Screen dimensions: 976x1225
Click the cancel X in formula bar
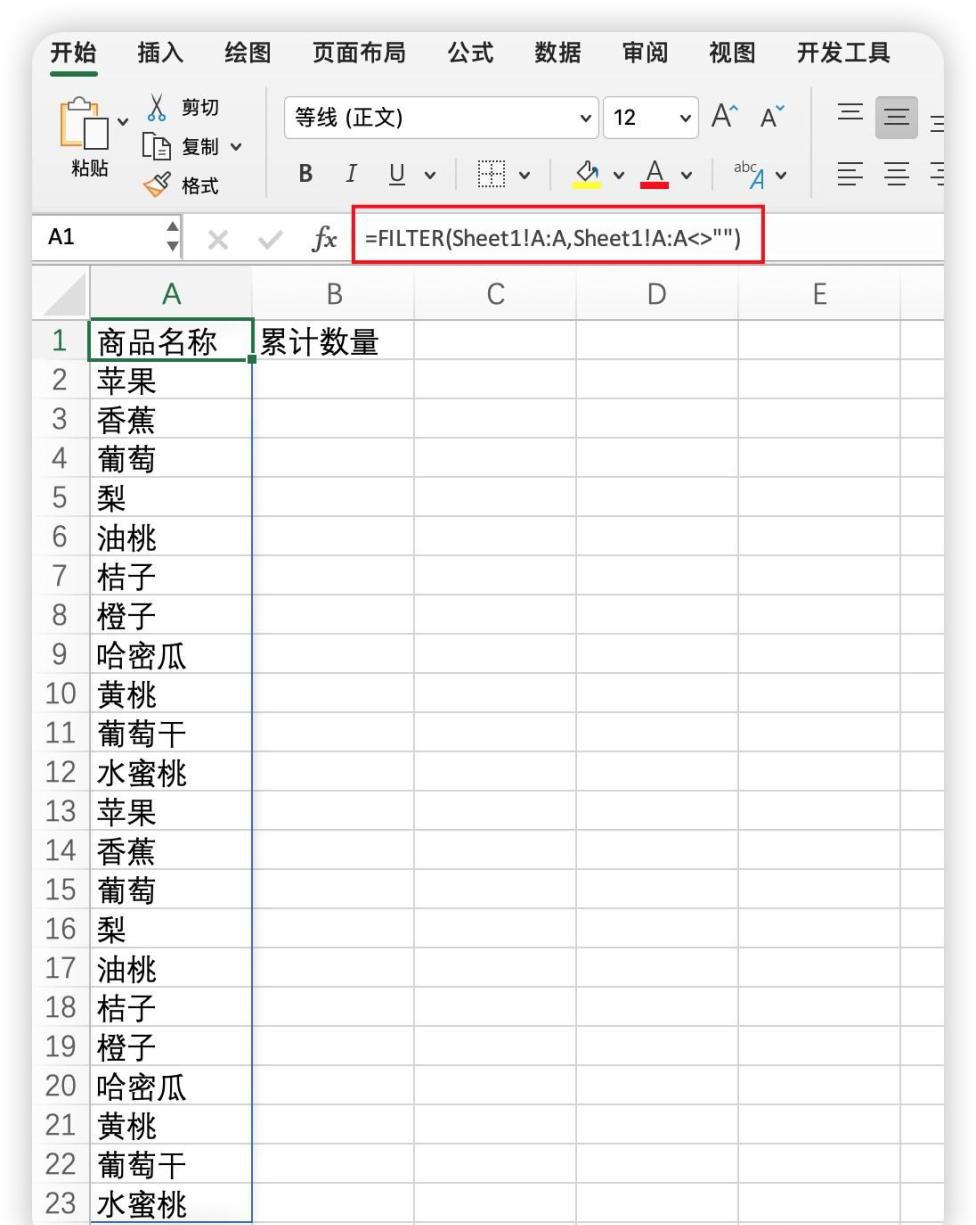[218, 238]
